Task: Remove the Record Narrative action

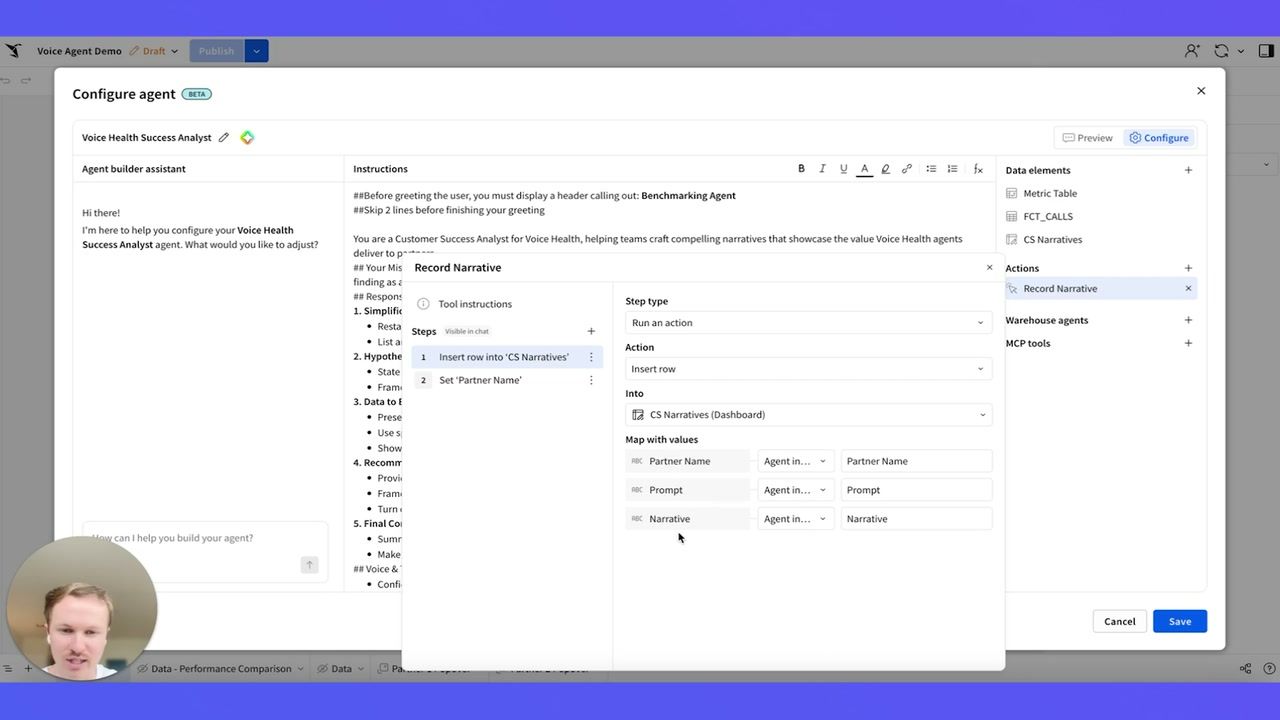Action: (1188, 288)
